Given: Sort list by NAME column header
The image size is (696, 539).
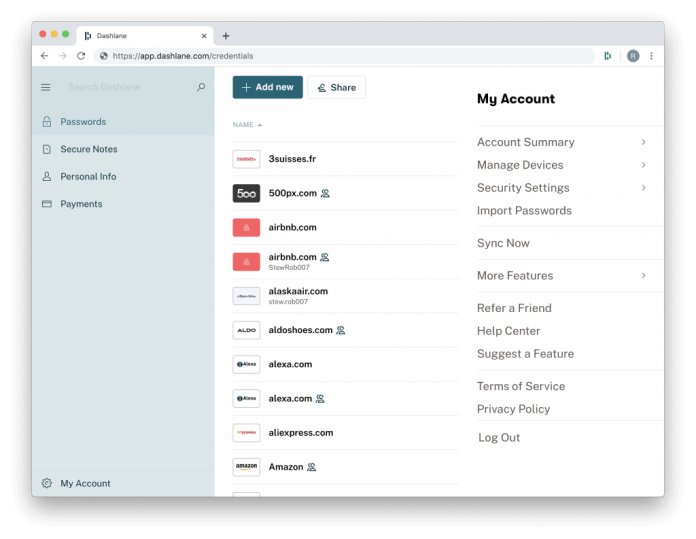Looking at the screenshot, I should pos(247,125).
